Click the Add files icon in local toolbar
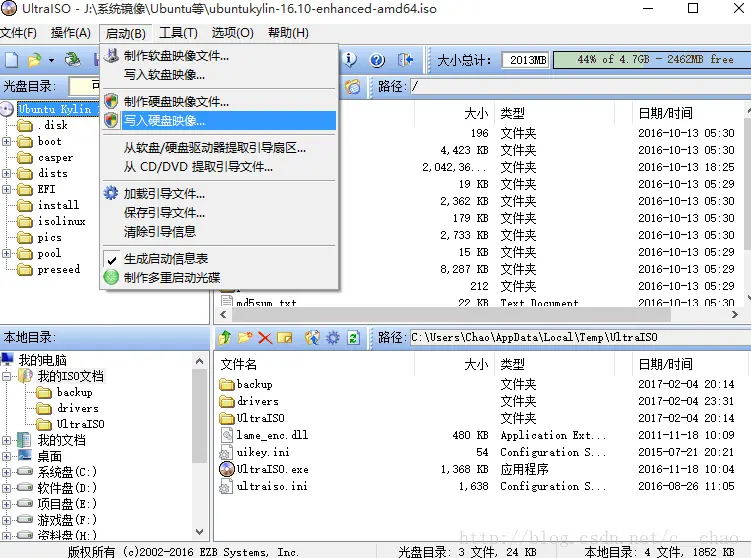Screen dimensions: 751x558 [312, 338]
